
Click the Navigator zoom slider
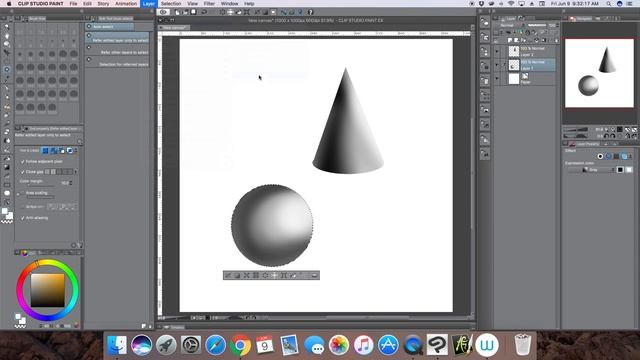(576, 130)
